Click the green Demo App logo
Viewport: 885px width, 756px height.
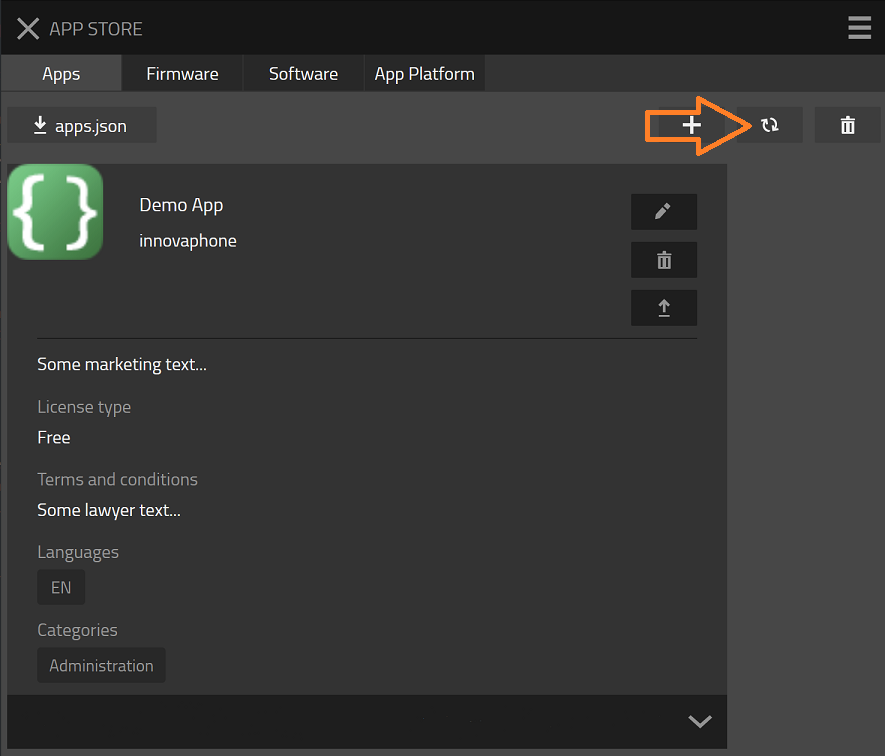[55, 212]
